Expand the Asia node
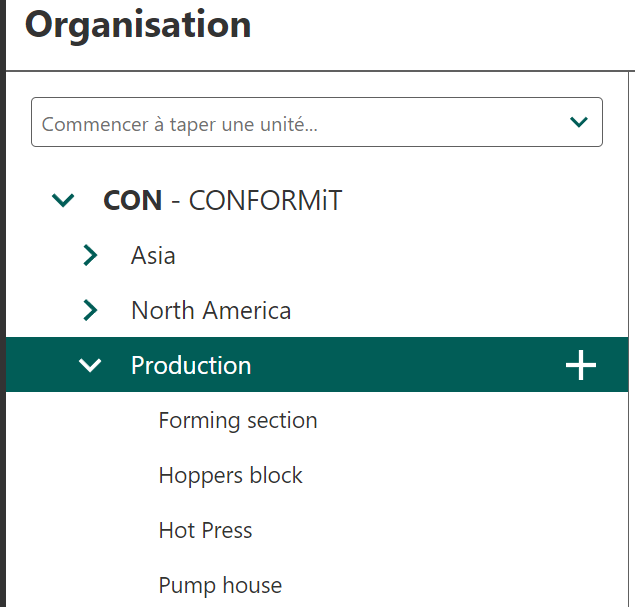 [x=90, y=255]
